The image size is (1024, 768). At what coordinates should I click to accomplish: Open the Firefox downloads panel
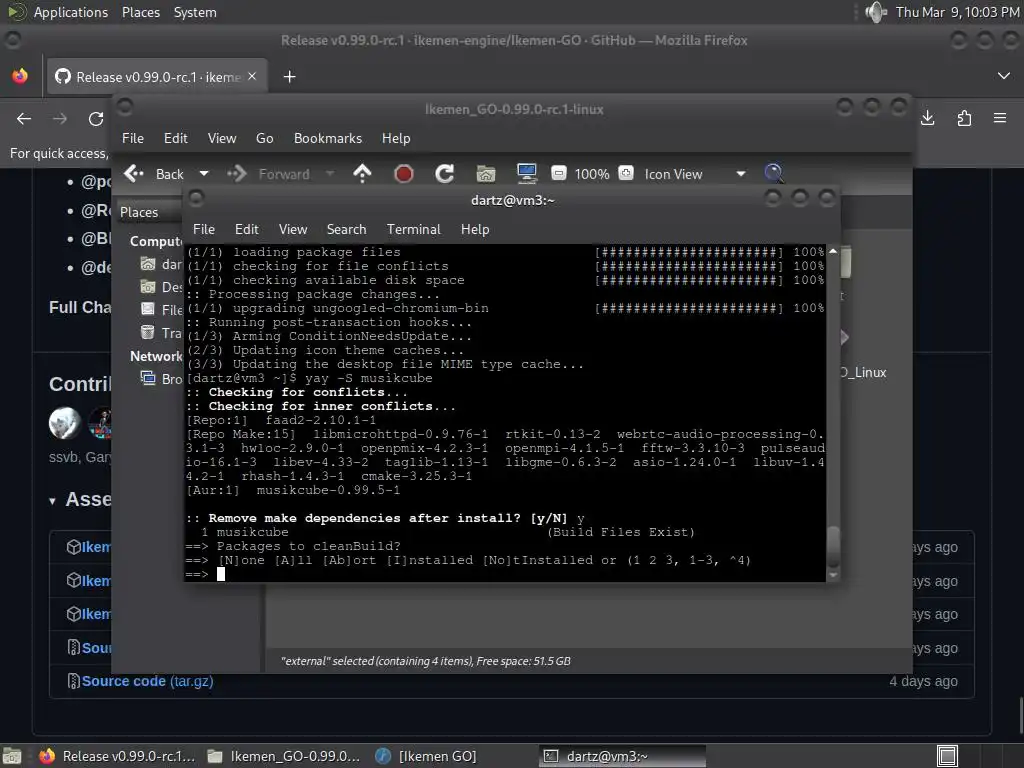(927, 118)
